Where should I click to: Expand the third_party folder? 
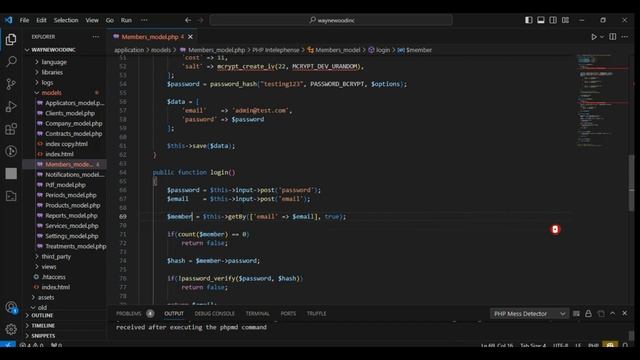56,256
